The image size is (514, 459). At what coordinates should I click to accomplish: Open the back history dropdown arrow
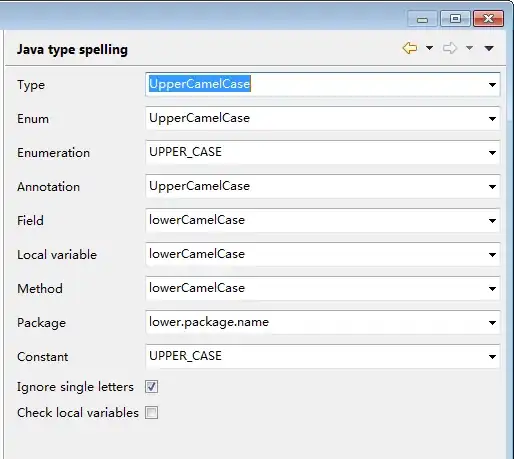[430, 48]
